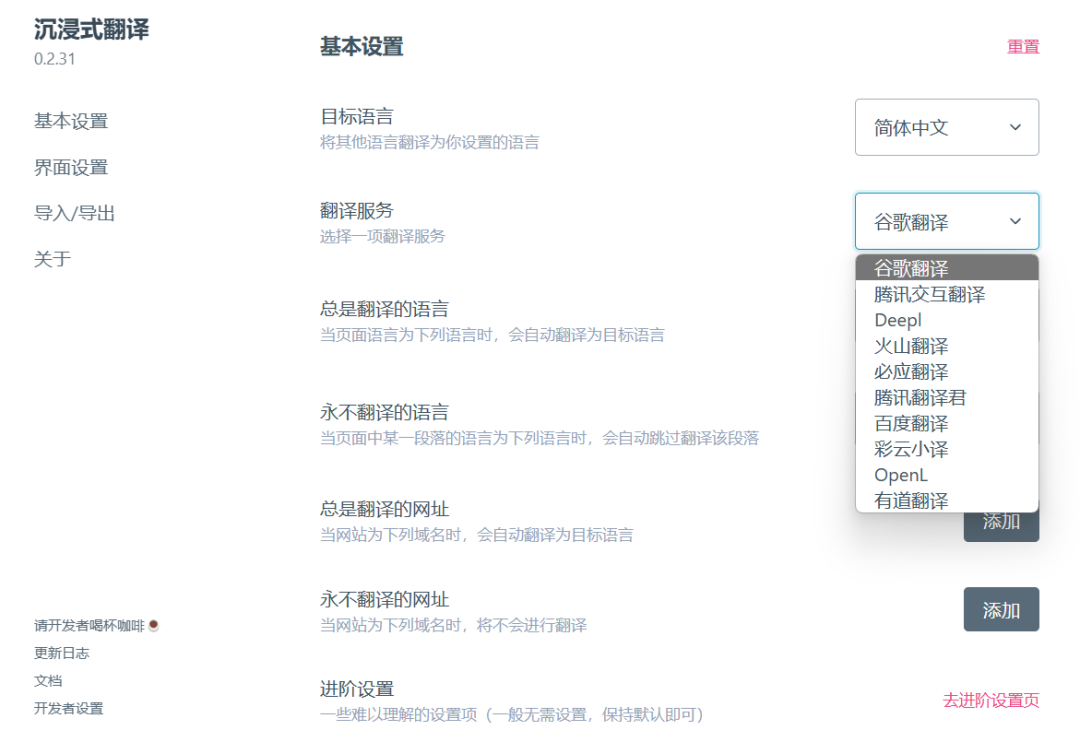
Task: Open 基本设置 in the sidebar
Action: [71, 121]
